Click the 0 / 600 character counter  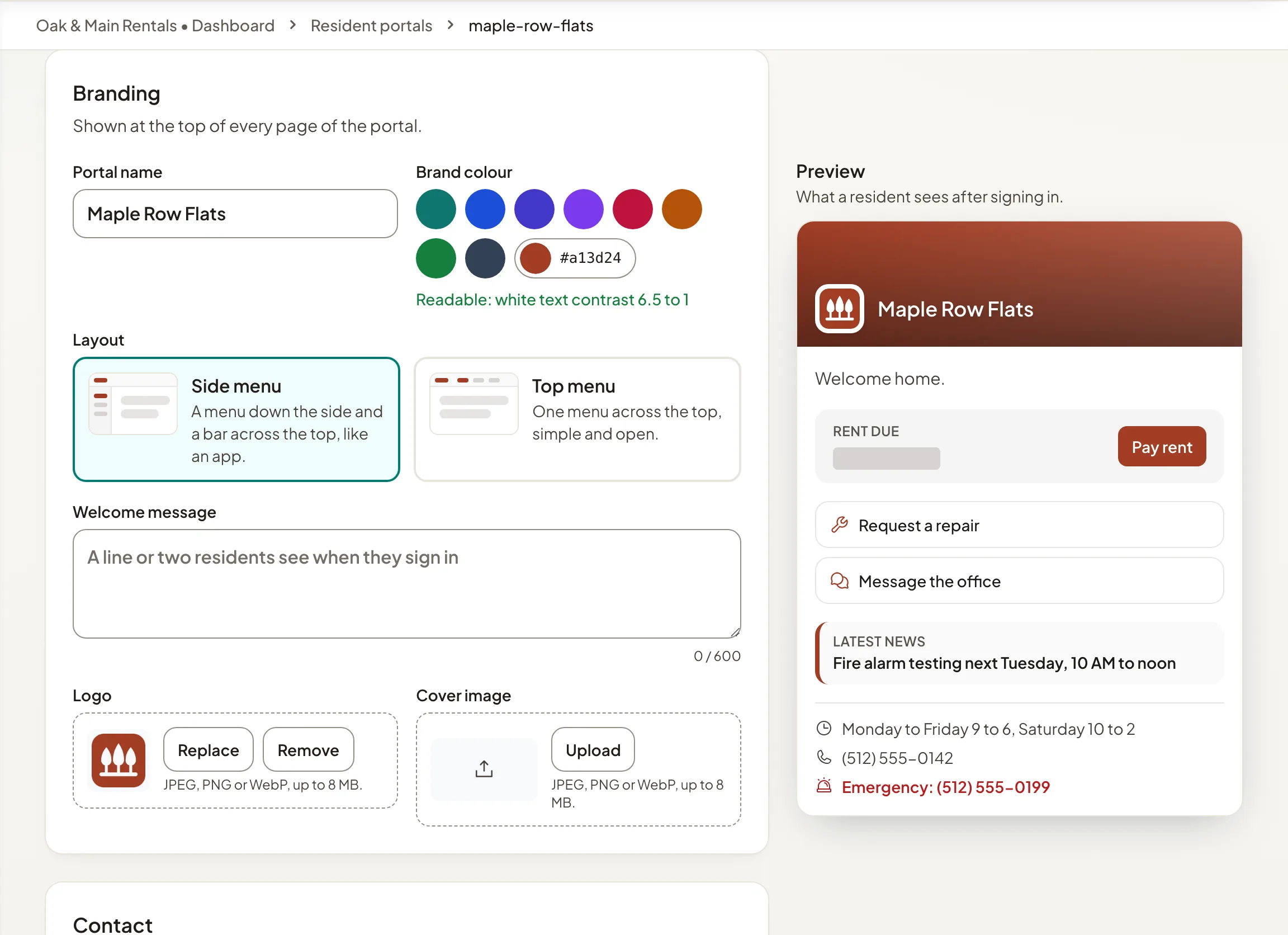pyautogui.click(x=717, y=656)
